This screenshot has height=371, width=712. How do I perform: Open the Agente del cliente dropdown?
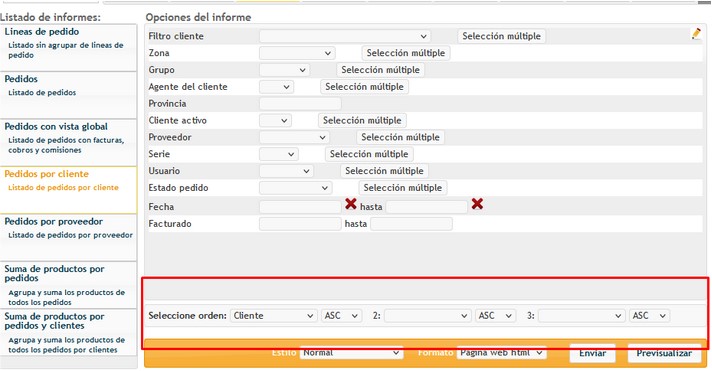(276, 87)
